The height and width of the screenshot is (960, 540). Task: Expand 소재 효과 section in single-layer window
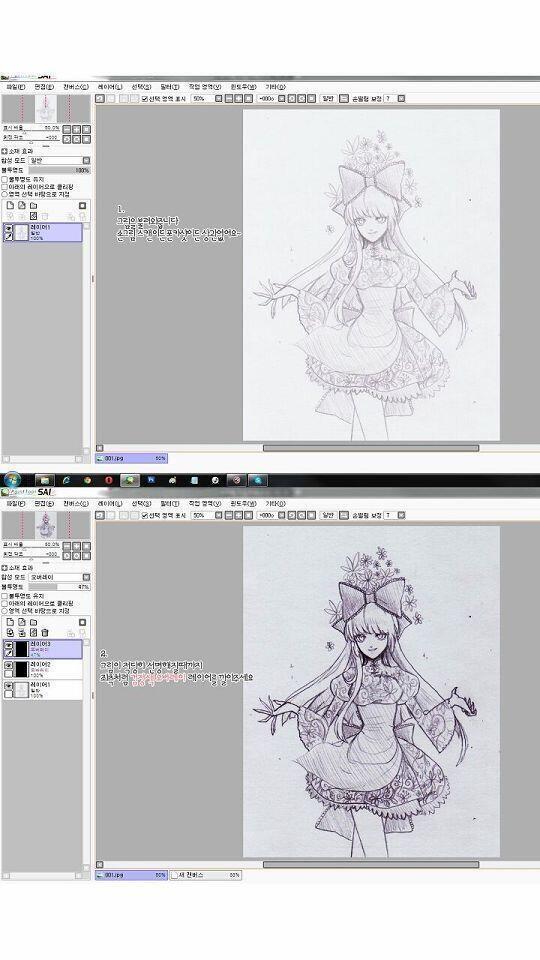4,151
